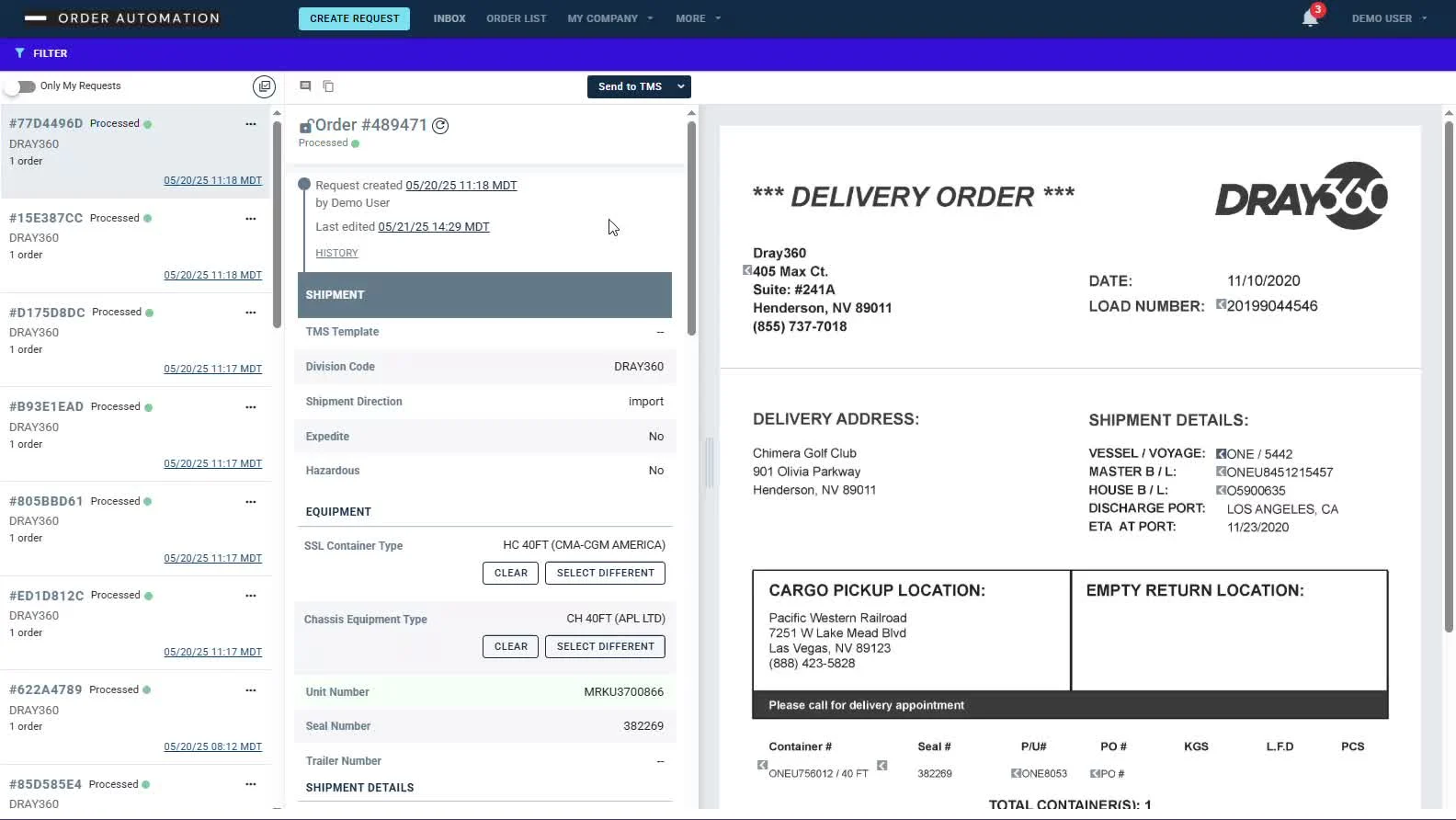Open the Demo User account dropdown
The height and width of the screenshot is (820, 1456).
click(x=1389, y=18)
